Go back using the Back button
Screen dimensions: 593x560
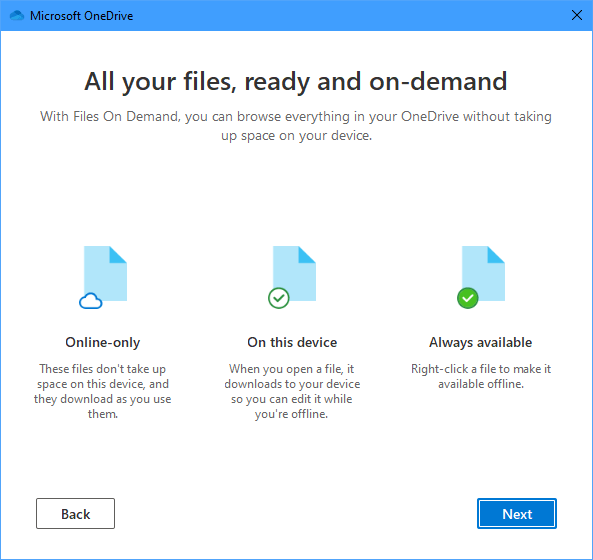pyautogui.click(x=75, y=513)
